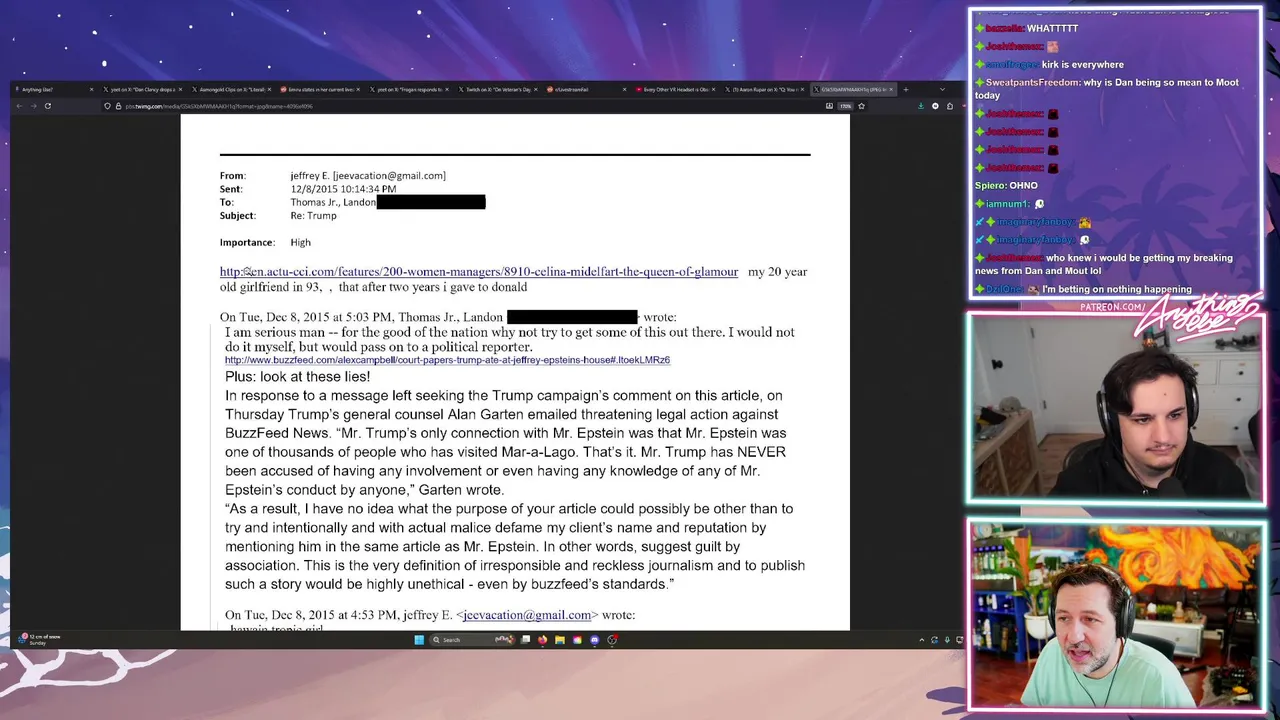
Task: Open the buzzfeed.com court-papers link
Action: [x=447, y=360]
